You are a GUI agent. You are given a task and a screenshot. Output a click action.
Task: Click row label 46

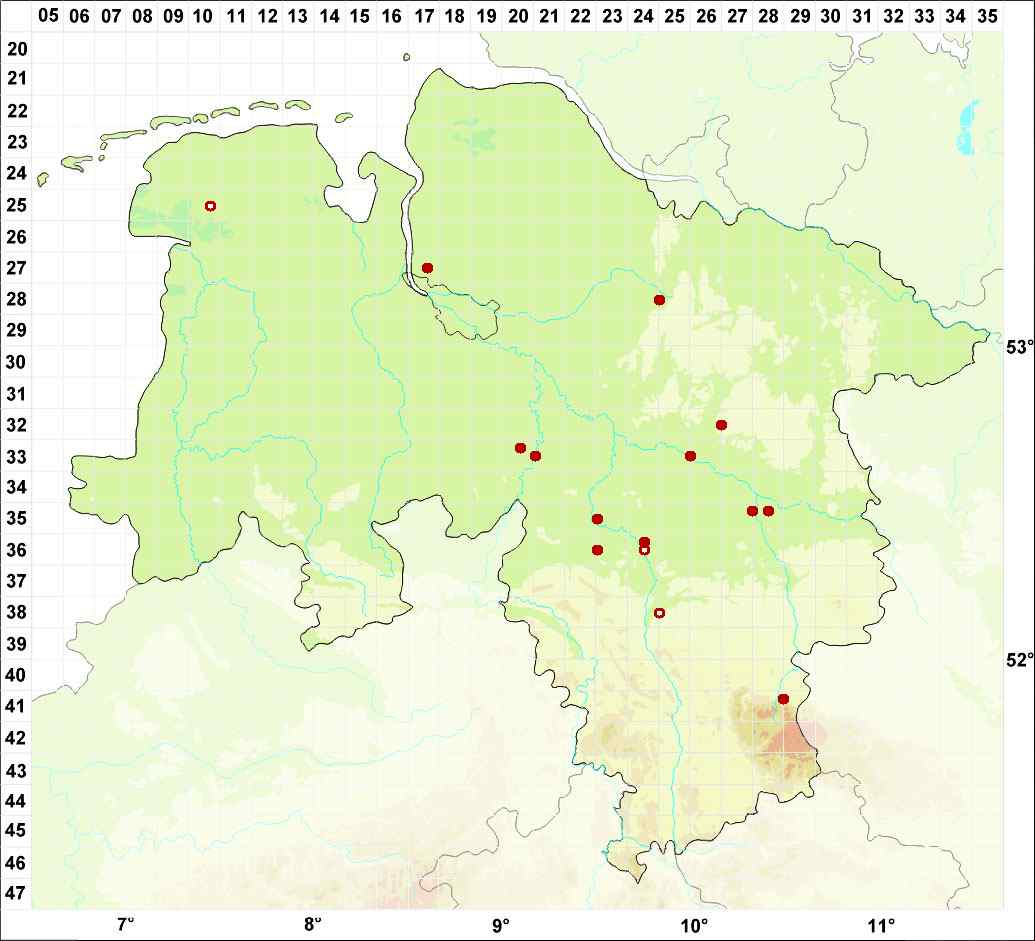click(17, 863)
